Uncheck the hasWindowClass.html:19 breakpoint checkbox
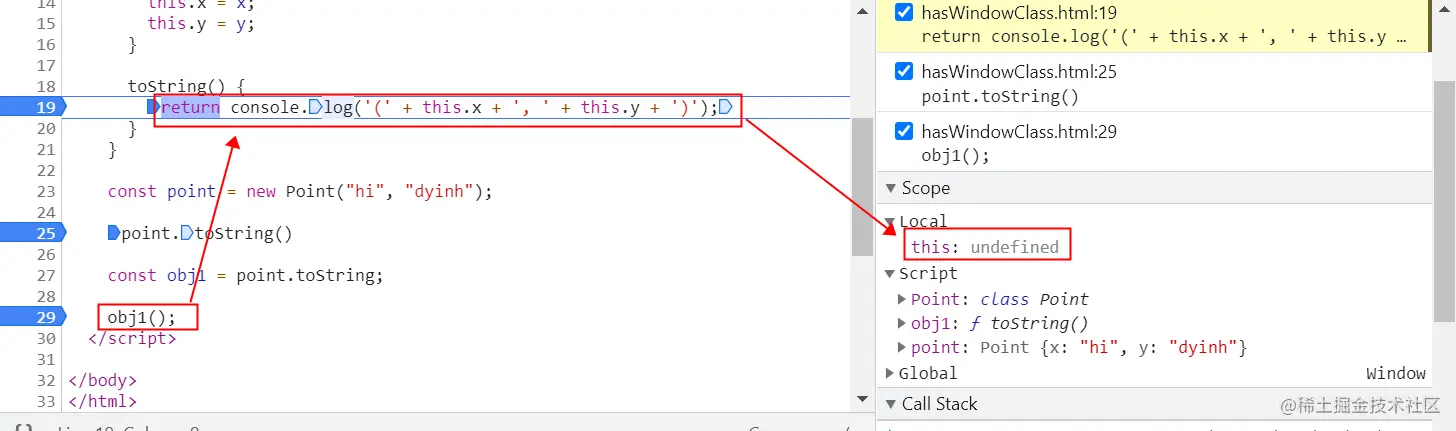The height and width of the screenshot is (431, 1456). coord(904,13)
